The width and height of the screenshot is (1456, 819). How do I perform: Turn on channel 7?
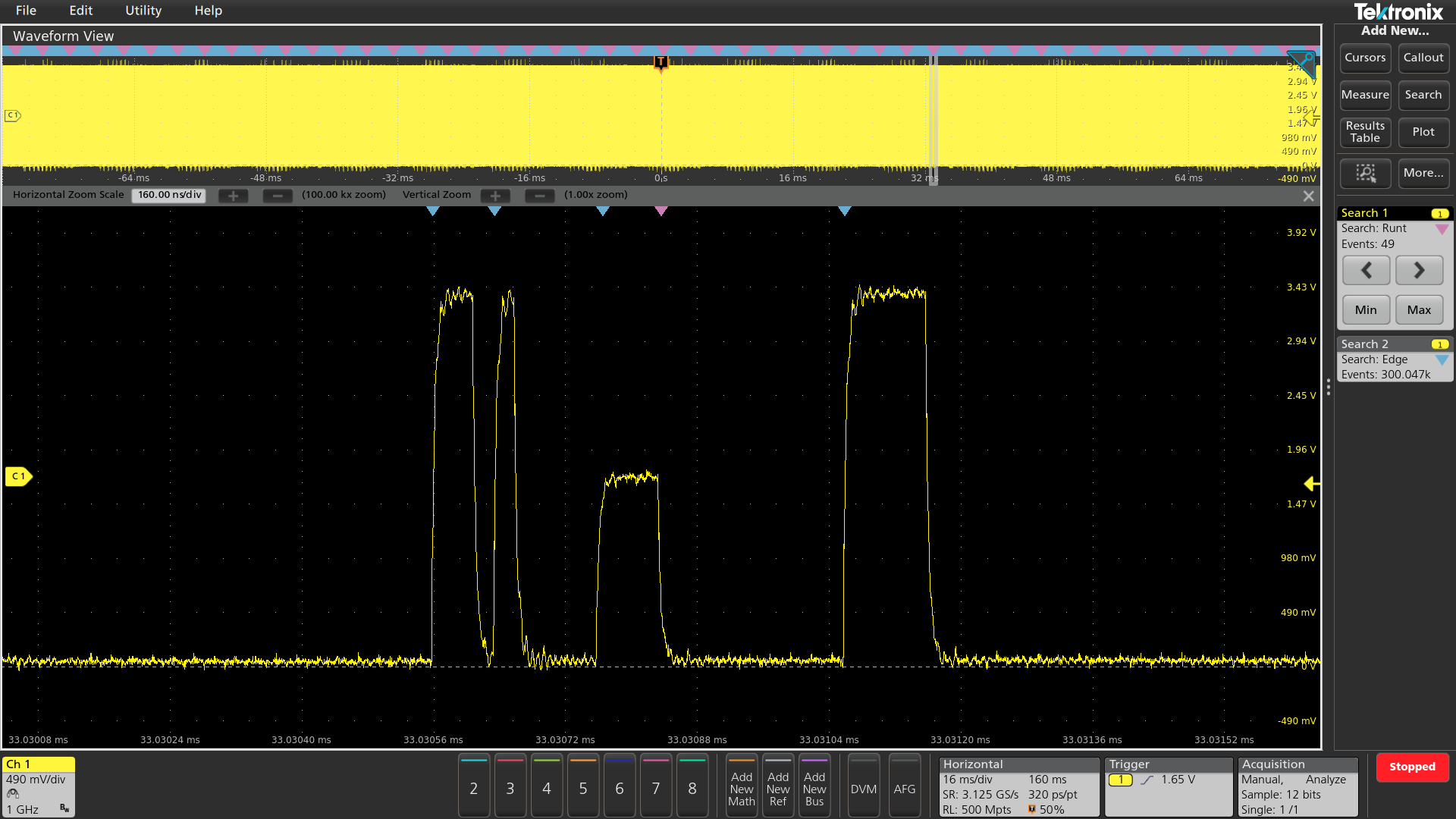656,786
